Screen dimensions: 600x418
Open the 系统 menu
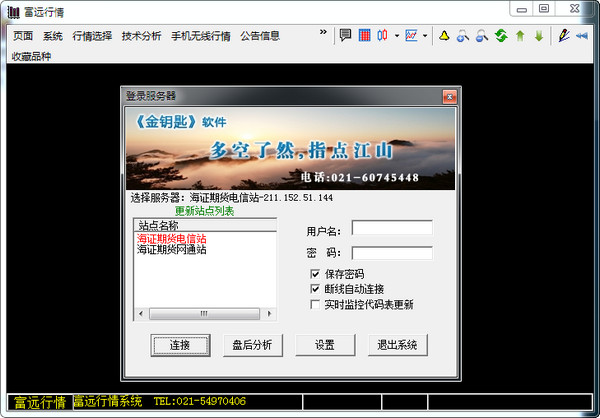(x=53, y=36)
